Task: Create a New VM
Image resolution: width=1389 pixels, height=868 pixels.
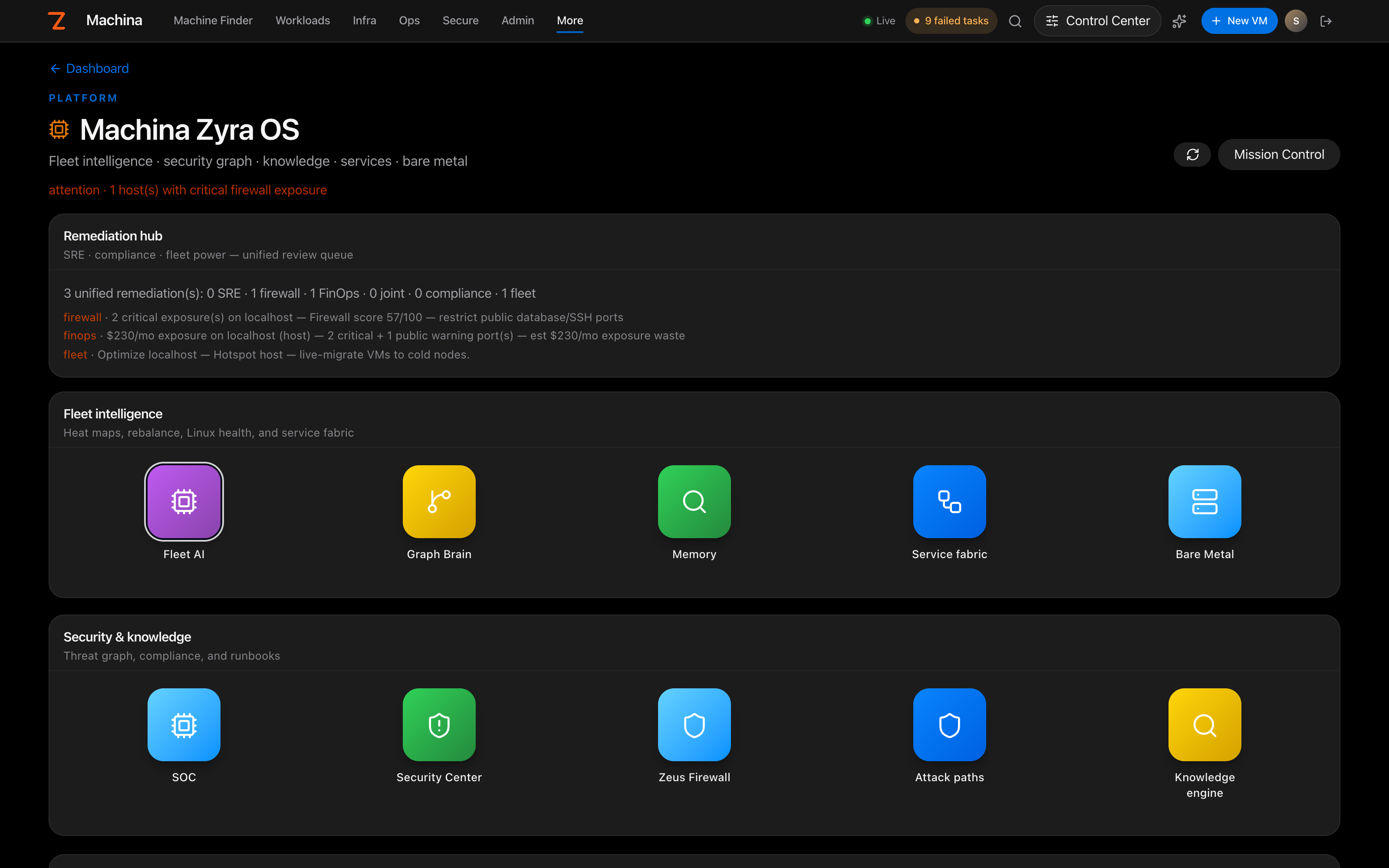Action: coord(1239,21)
